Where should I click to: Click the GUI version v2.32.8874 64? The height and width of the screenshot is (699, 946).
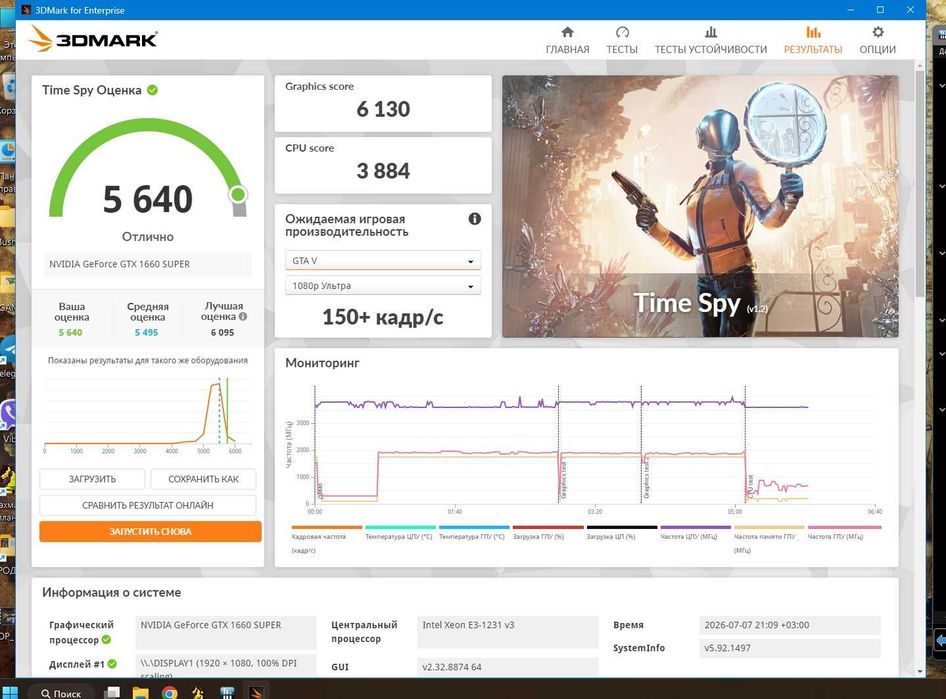click(x=452, y=667)
